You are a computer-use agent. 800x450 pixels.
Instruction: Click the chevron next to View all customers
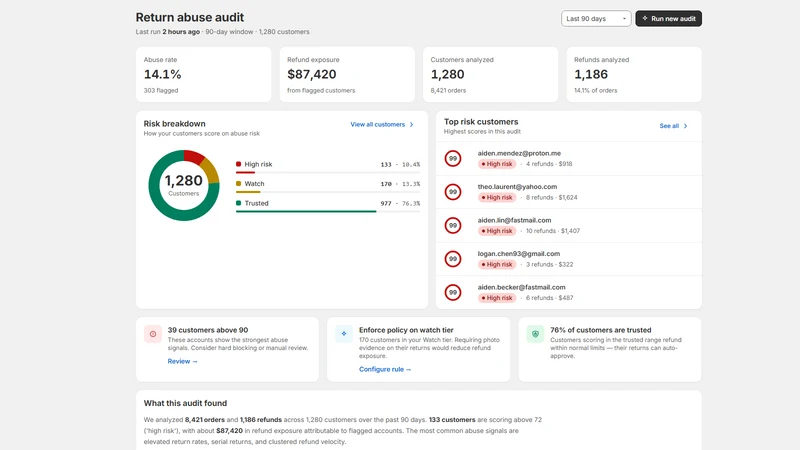tap(412, 124)
